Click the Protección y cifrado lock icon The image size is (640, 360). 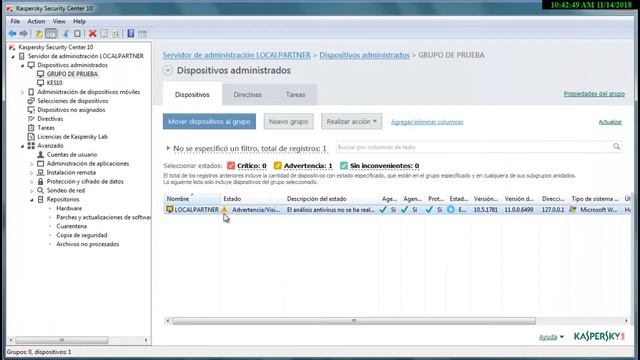point(40,182)
